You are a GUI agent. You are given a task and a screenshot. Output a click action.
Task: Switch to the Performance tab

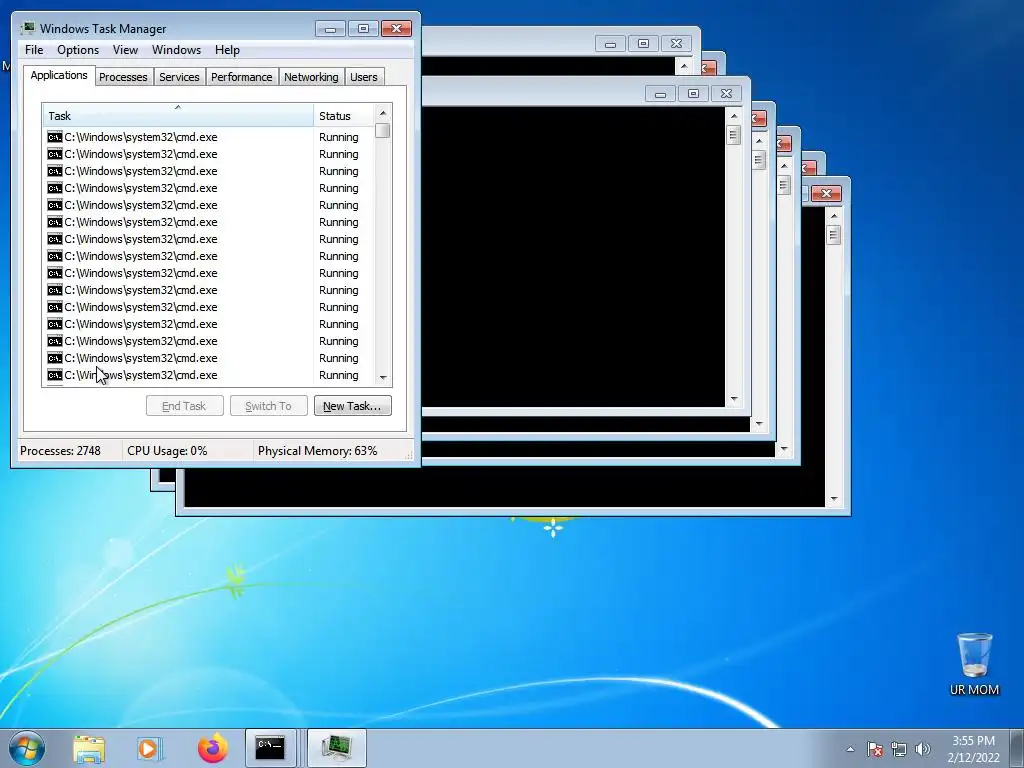pyautogui.click(x=241, y=76)
